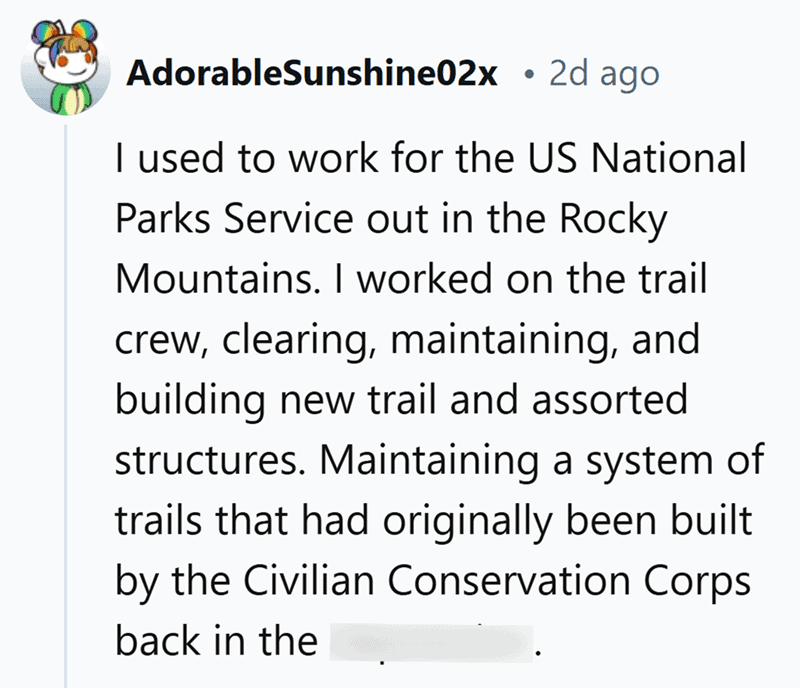The height and width of the screenshot is (688, 800).
Task: Visit the AdorableSunshine02x user profile
Action: coord(312,73)
